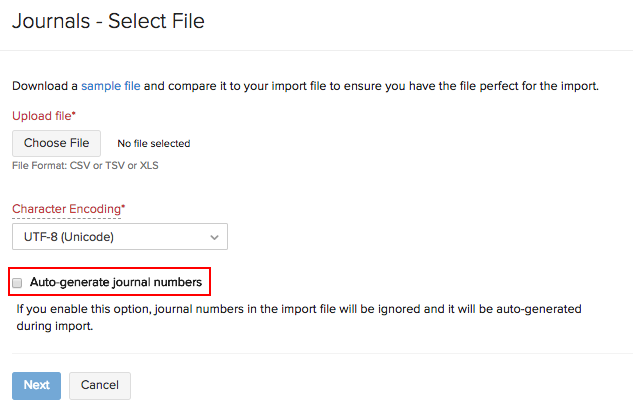Click the "Journals - Select File" heading

[x=108, y=20]
